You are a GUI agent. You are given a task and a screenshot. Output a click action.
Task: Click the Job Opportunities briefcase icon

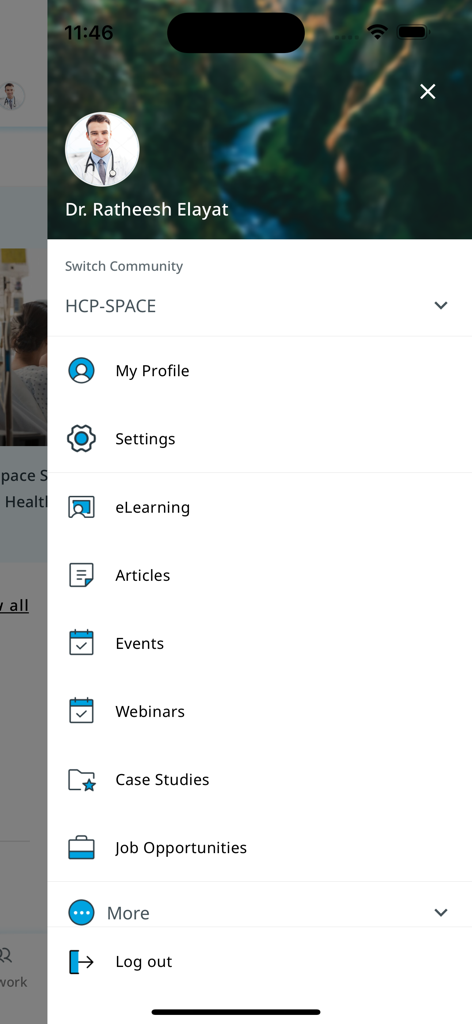click(82, 848)
